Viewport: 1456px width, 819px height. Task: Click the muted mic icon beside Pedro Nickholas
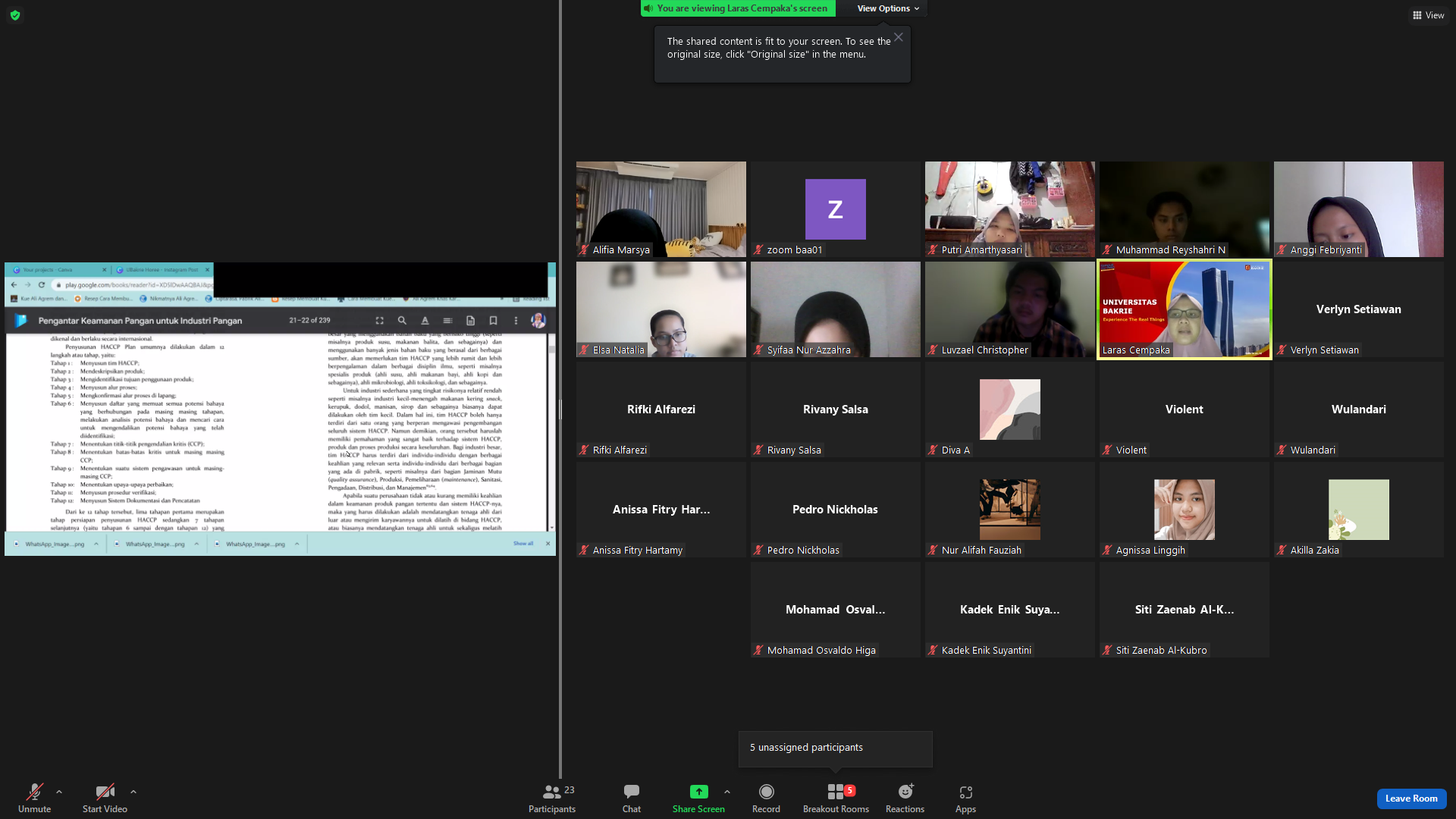pos(758,550)
